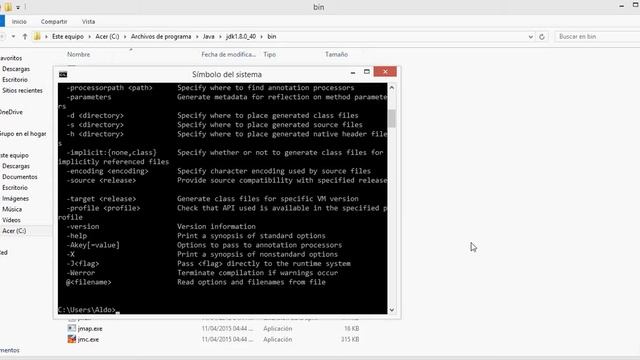Screen dimensions: 640x360
Task: Select 'Acer (C:)' in the address path
Action: (x=107, y=37)
